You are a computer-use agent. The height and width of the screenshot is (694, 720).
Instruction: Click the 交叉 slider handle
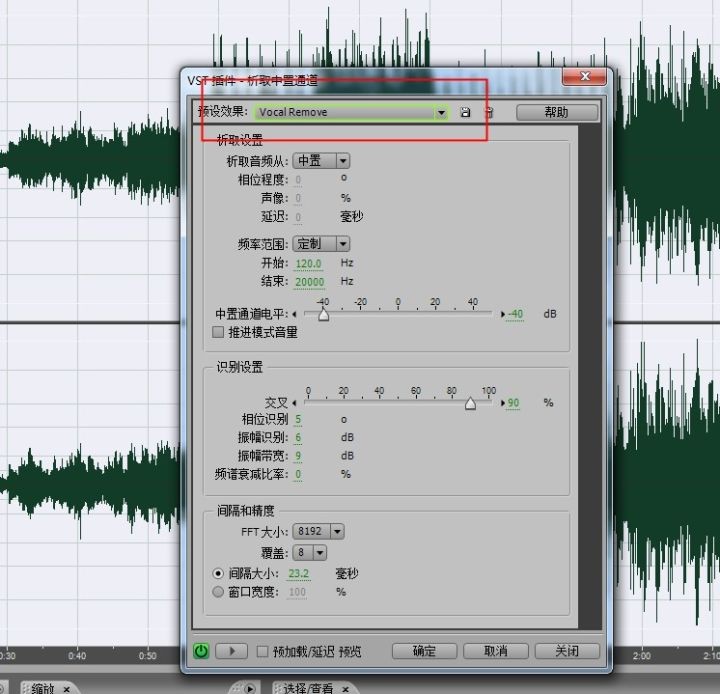point(470,403)
